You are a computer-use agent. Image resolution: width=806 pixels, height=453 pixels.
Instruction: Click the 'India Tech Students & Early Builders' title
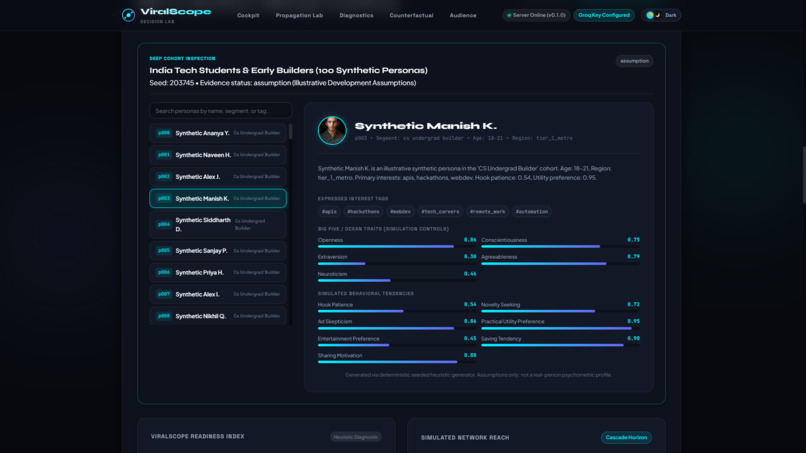pos(288,70)
